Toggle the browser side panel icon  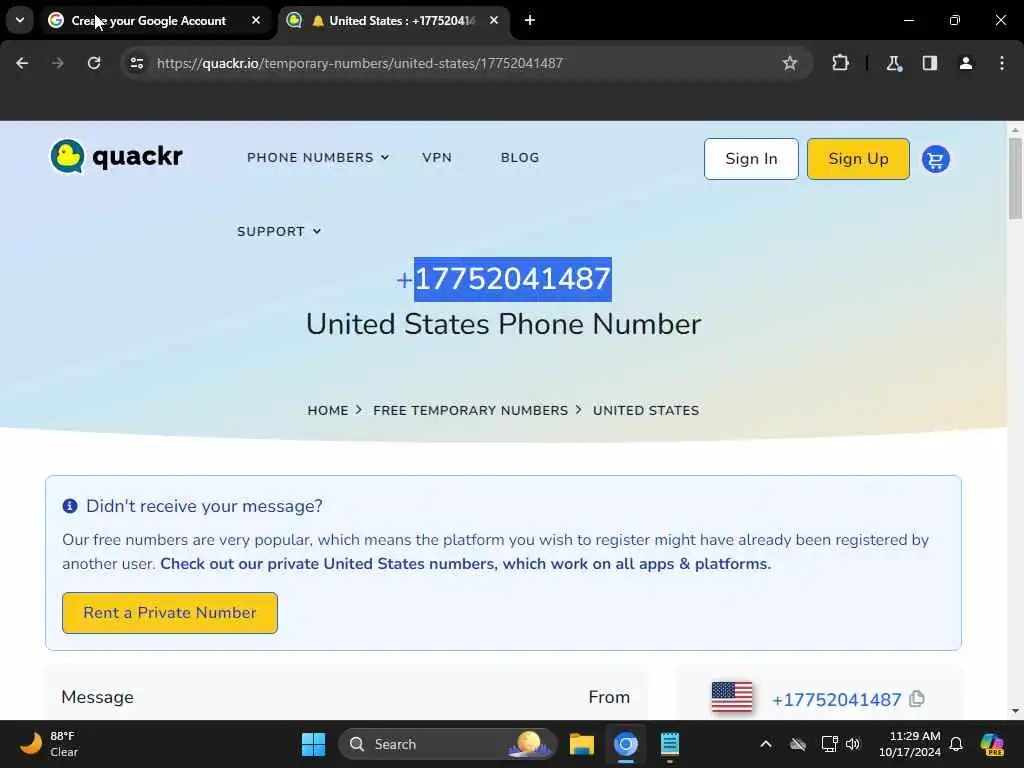[929, 63]
